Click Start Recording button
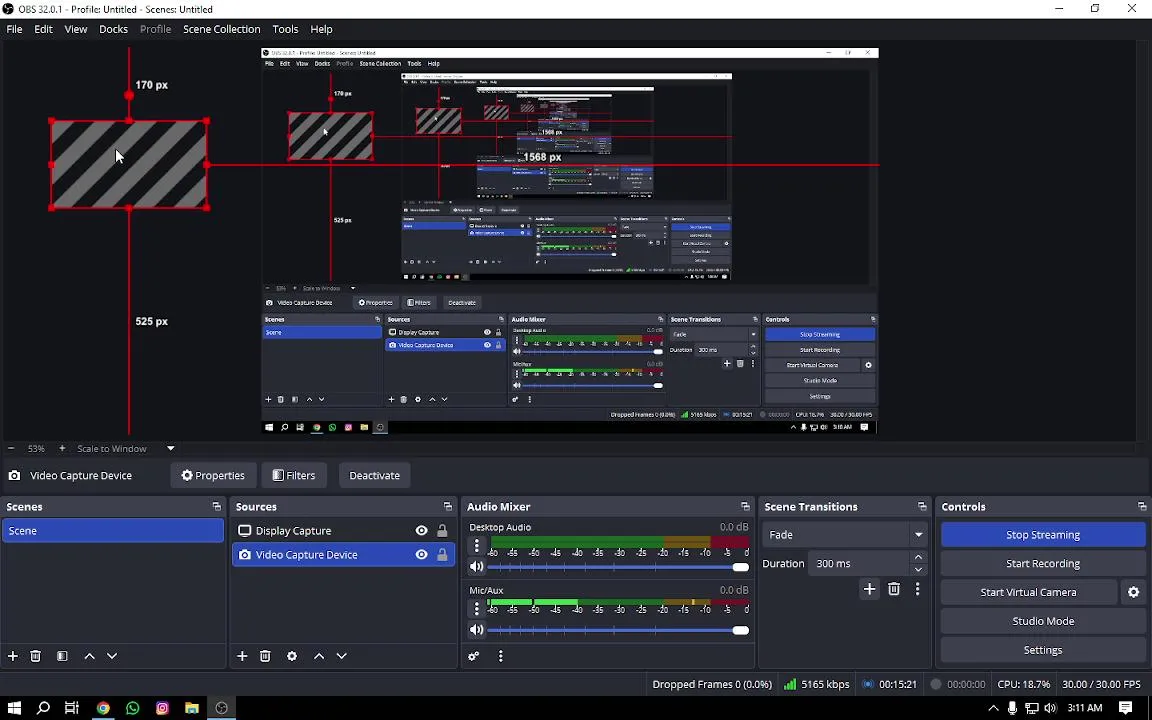Image resolution: width=1152 pixels, height=720 pixels. click(x=1043, y=564)
